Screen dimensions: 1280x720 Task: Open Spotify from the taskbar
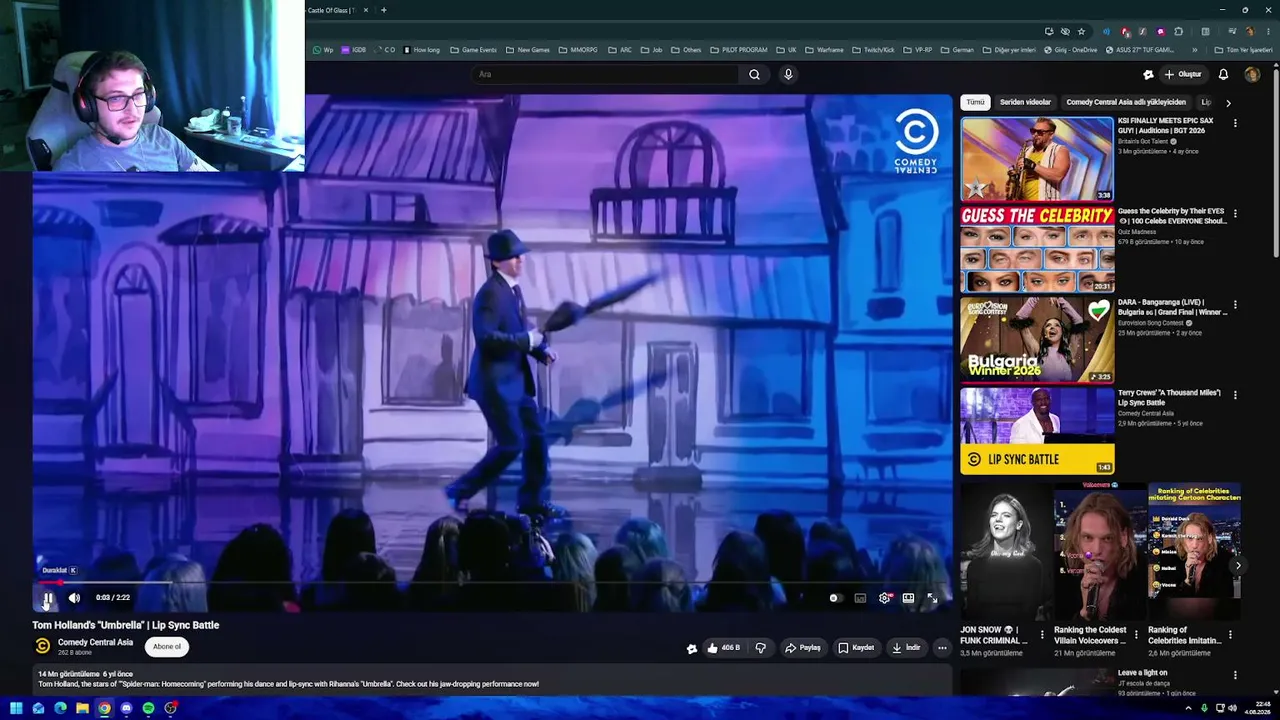click(148, 708)
